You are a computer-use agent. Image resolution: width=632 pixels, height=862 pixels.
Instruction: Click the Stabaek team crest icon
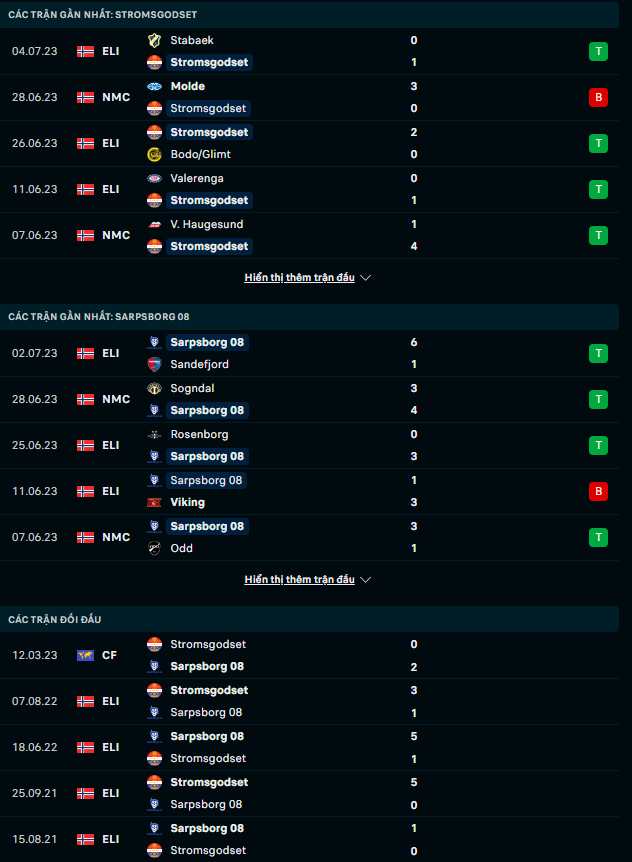154,40
